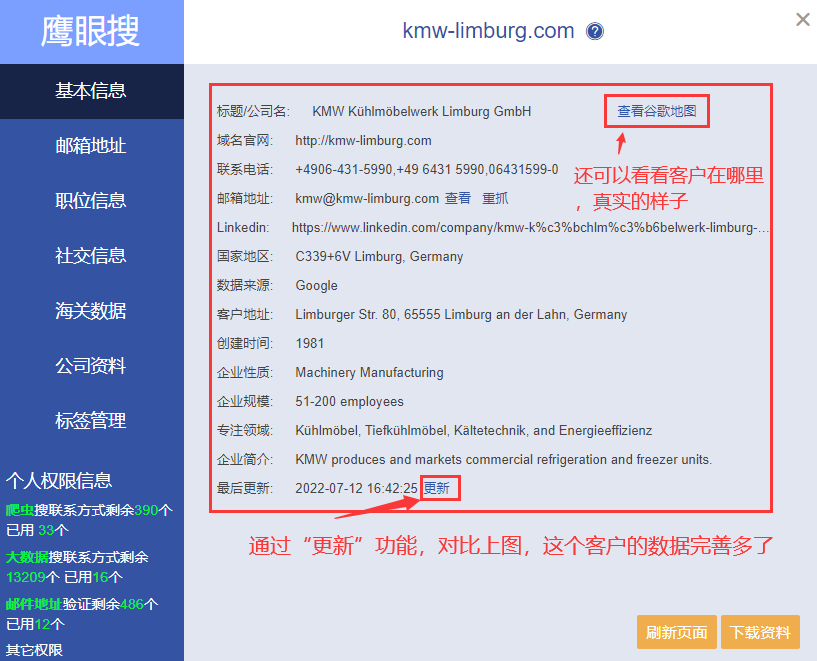
Task: Select the 标签管理 menu item
Action: coord(91,421)
